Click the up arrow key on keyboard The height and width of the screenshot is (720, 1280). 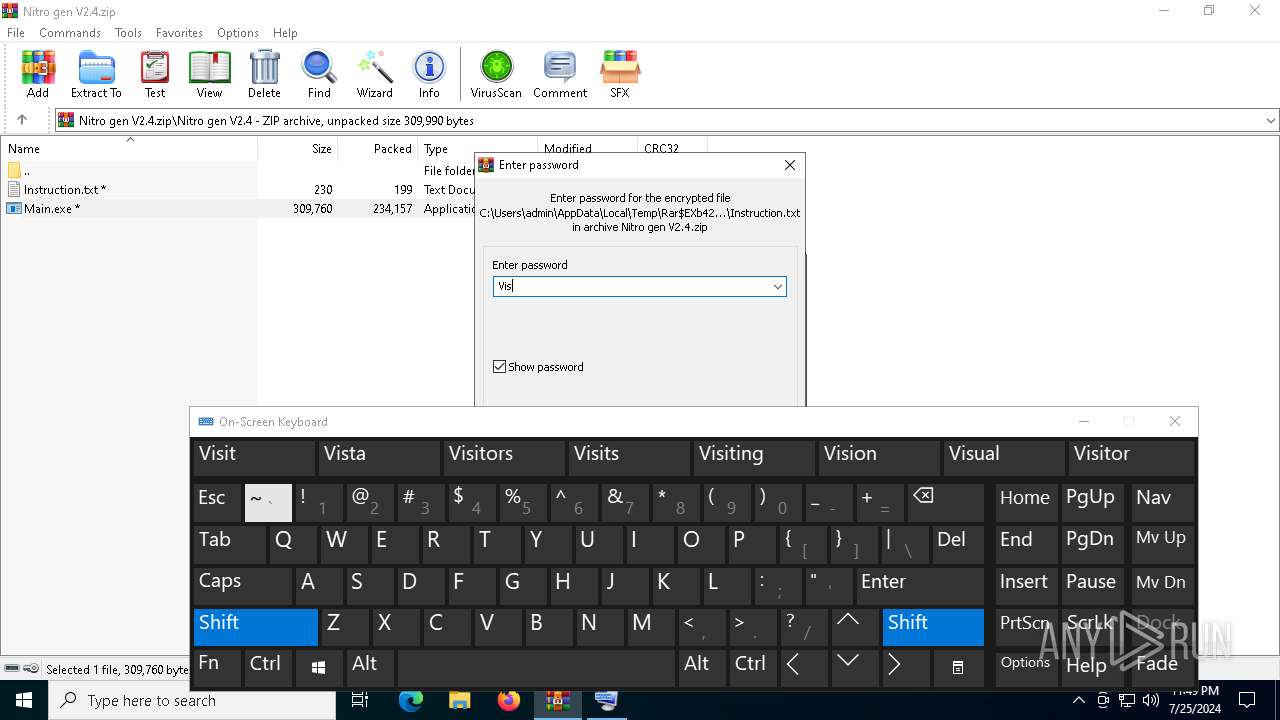[x=854, y=626]
